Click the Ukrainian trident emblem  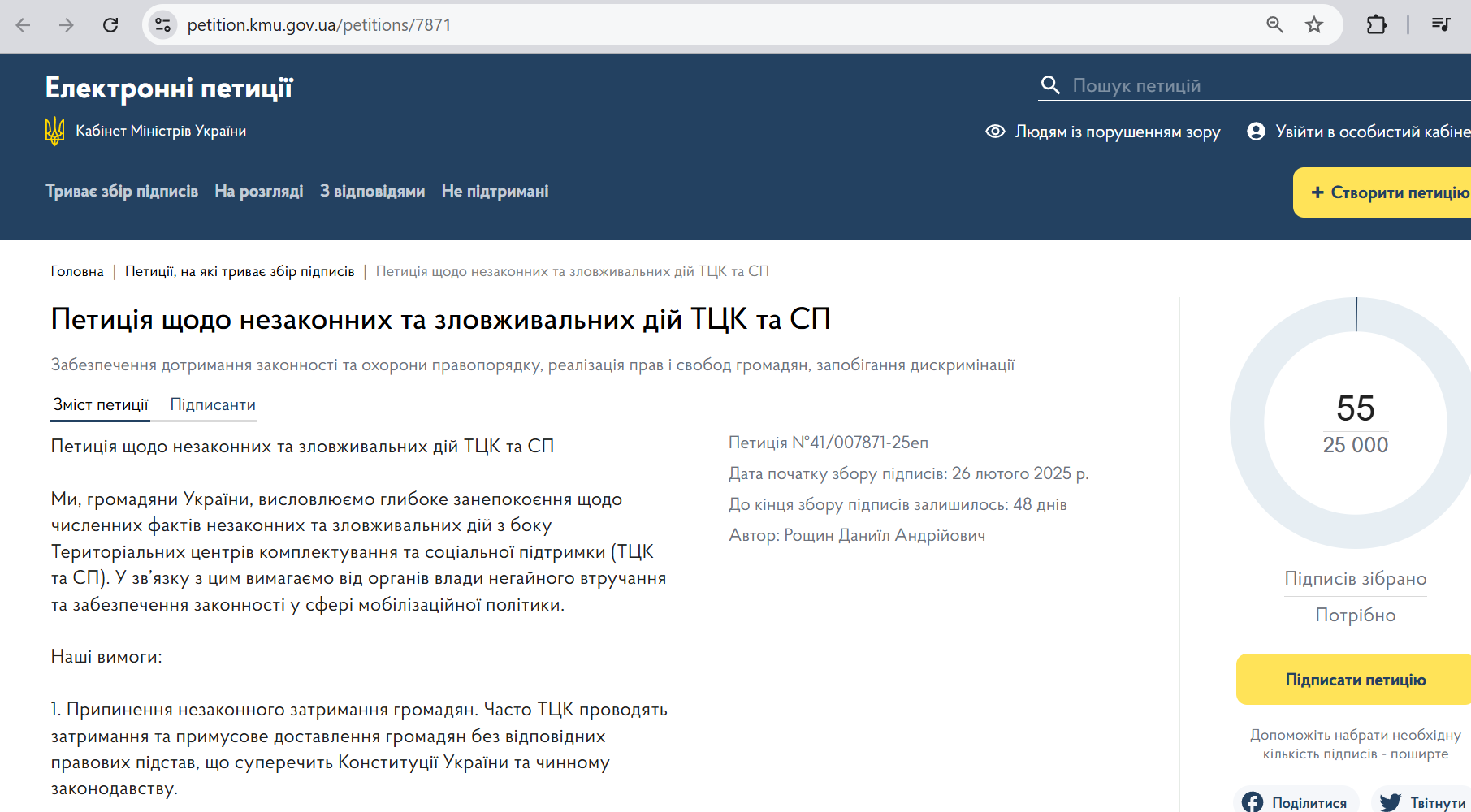pyautogui.click(x=54, y=131)
